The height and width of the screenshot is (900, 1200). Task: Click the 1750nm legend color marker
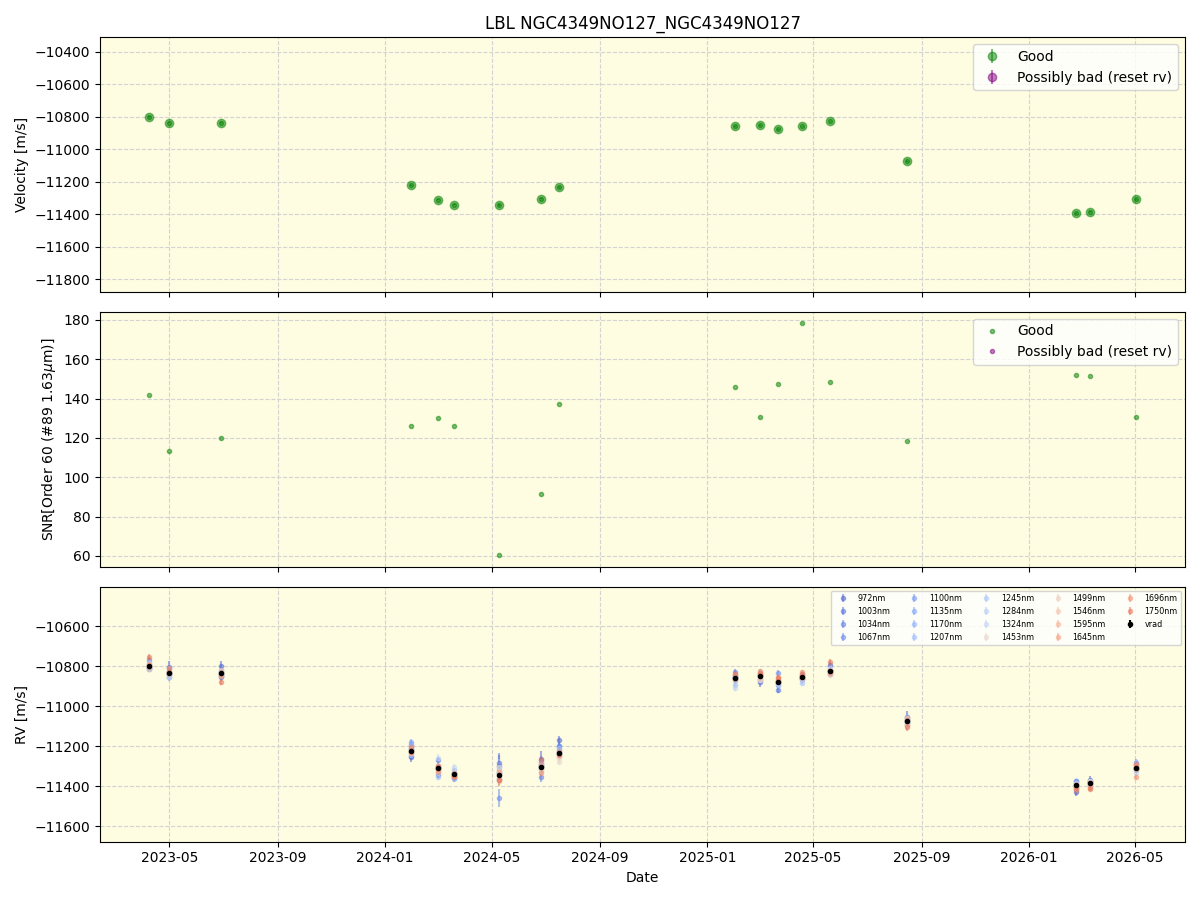(1130, 611)
